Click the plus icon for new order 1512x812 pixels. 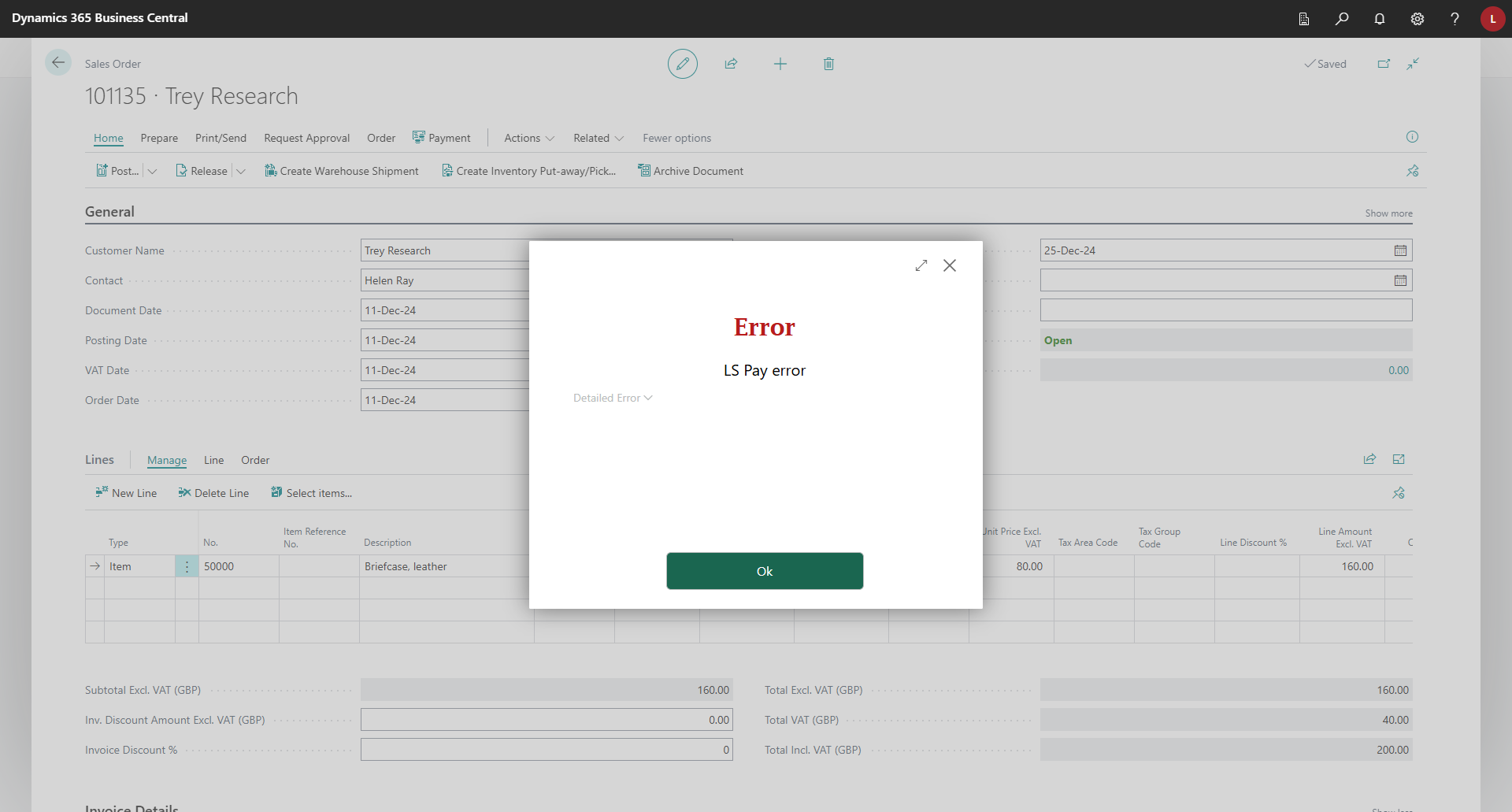780,64
